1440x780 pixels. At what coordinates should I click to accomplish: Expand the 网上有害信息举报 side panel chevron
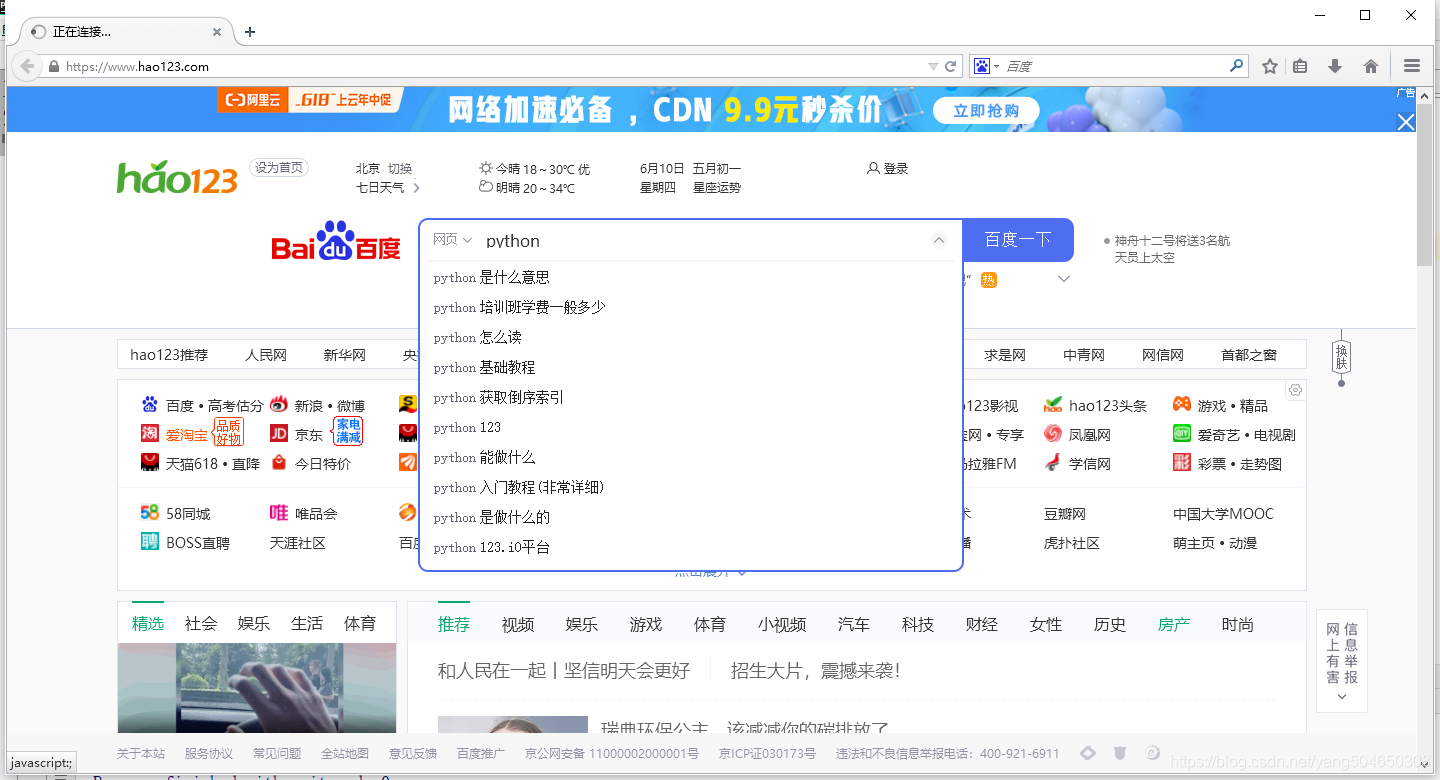(x=1341, y=697)
